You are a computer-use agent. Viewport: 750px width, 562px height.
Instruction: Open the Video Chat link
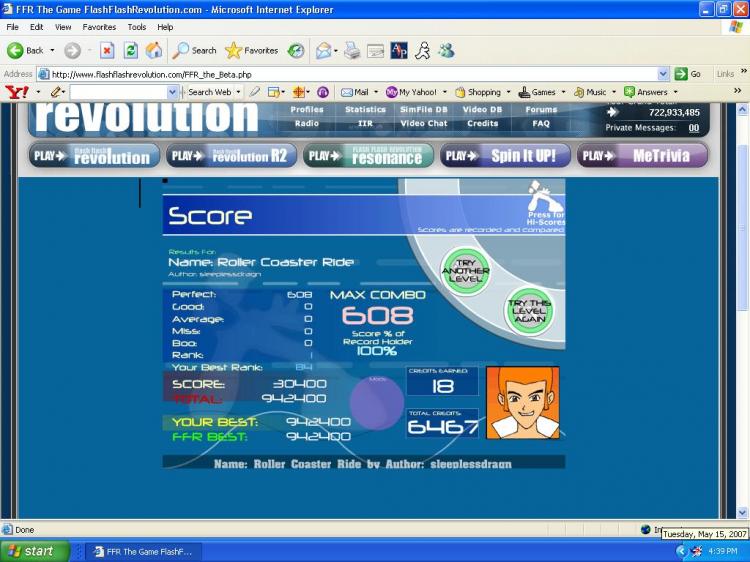coord(423,123)
